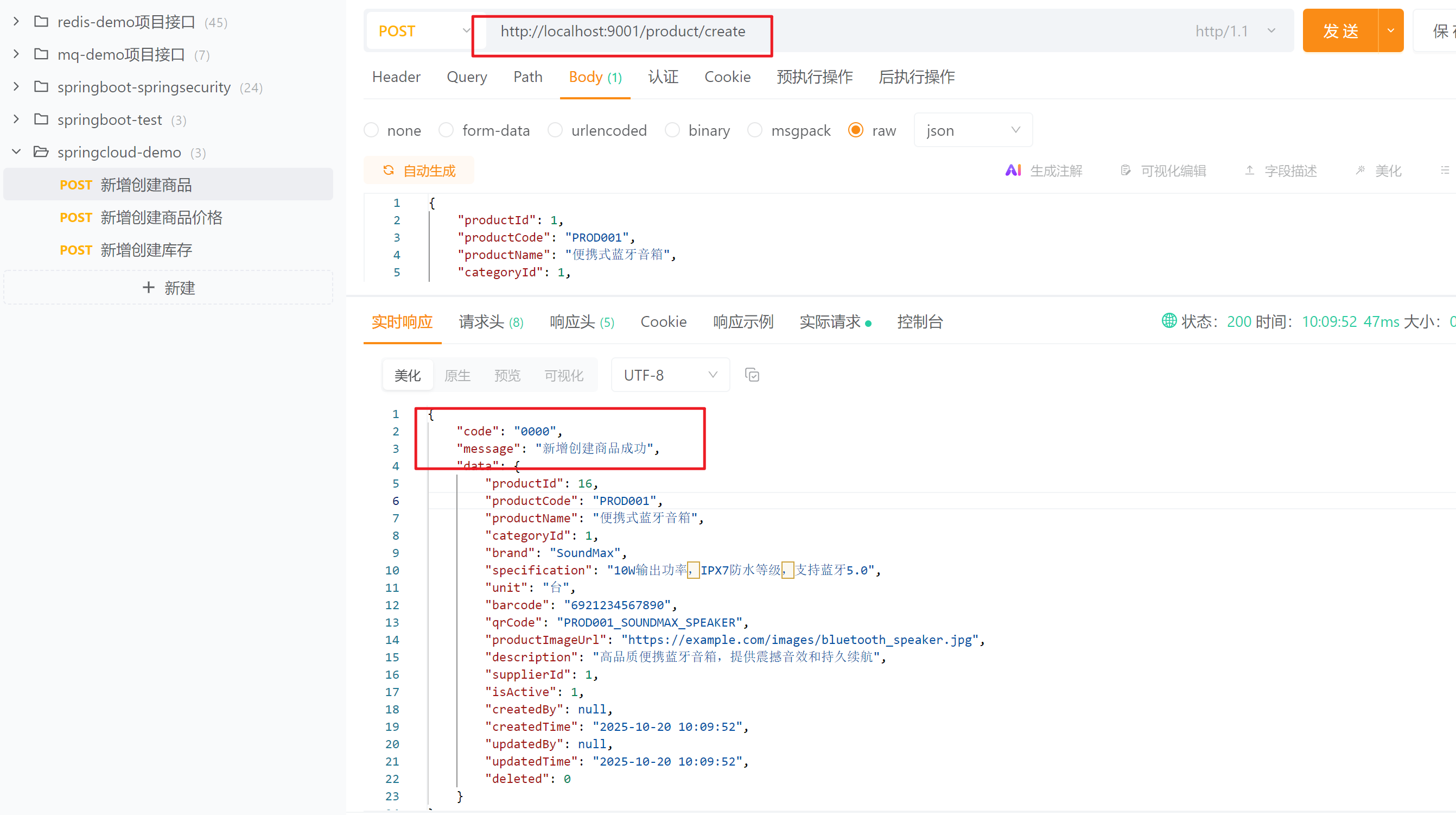
Task: Click the copy response icon
Action: coord(752,375)
